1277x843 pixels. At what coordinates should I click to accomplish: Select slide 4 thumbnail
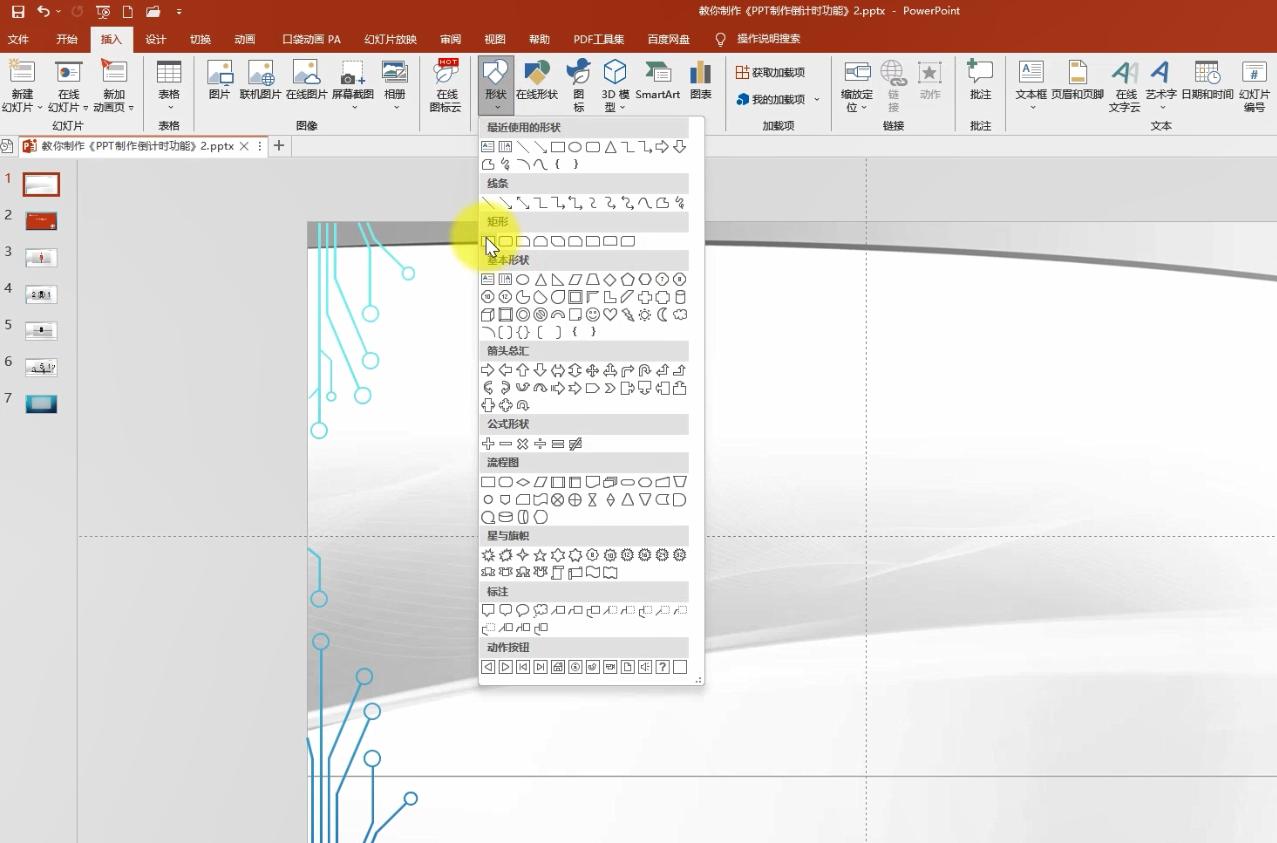pos(41,294)
